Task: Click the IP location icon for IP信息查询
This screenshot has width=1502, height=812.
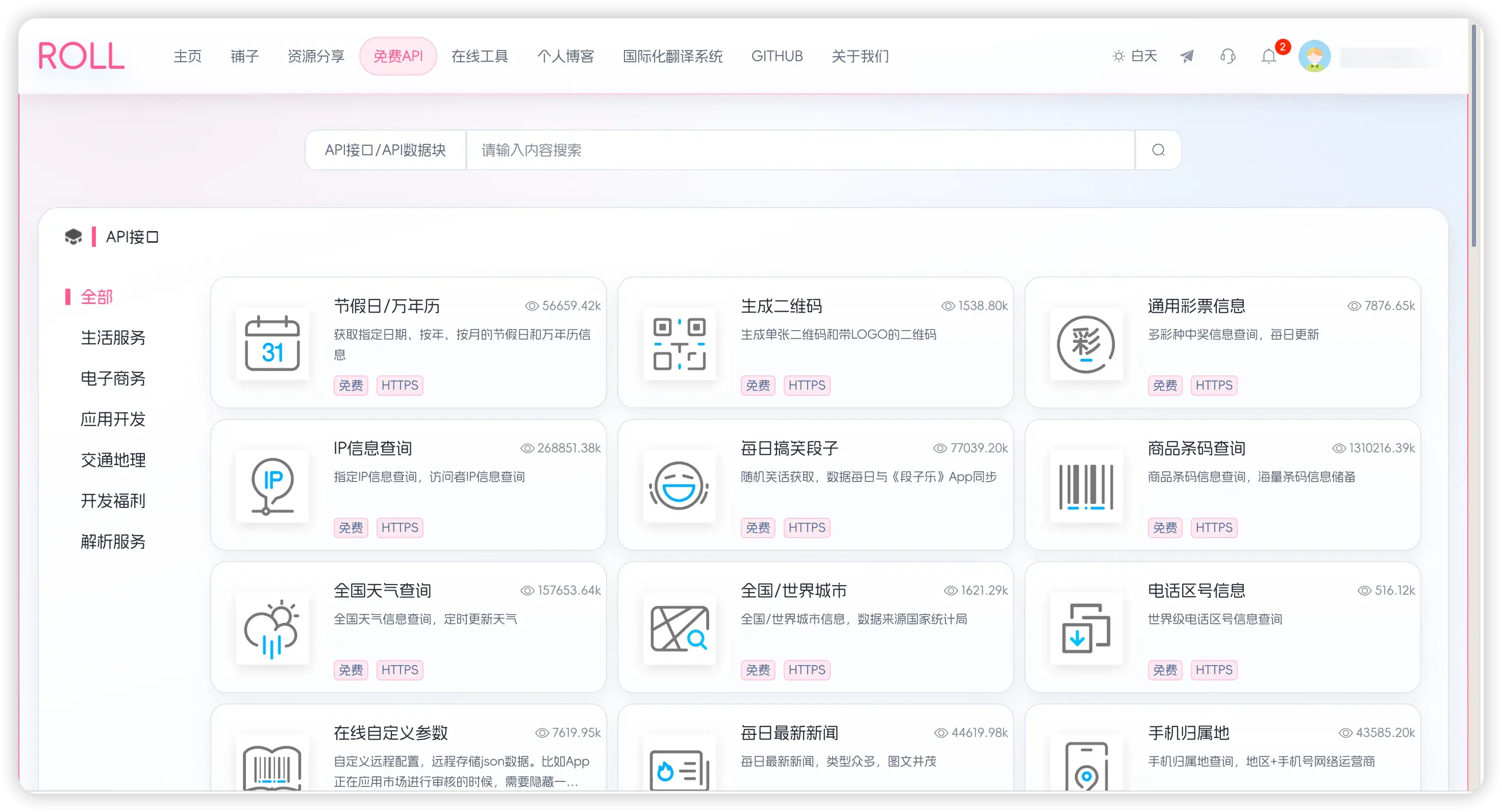Action: click(272, 486)
